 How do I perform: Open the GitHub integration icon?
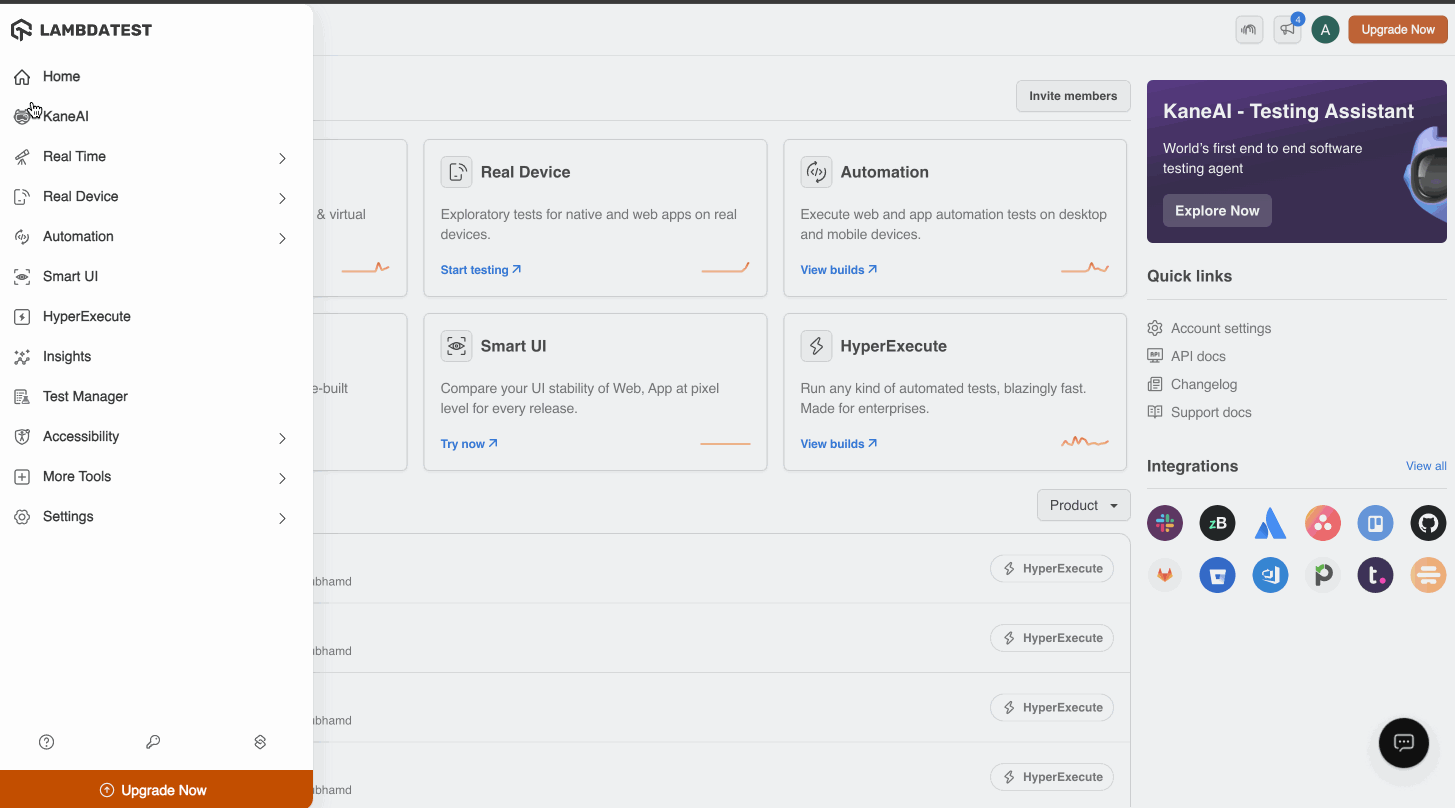pyautogui.click(x=1428, y=523)
